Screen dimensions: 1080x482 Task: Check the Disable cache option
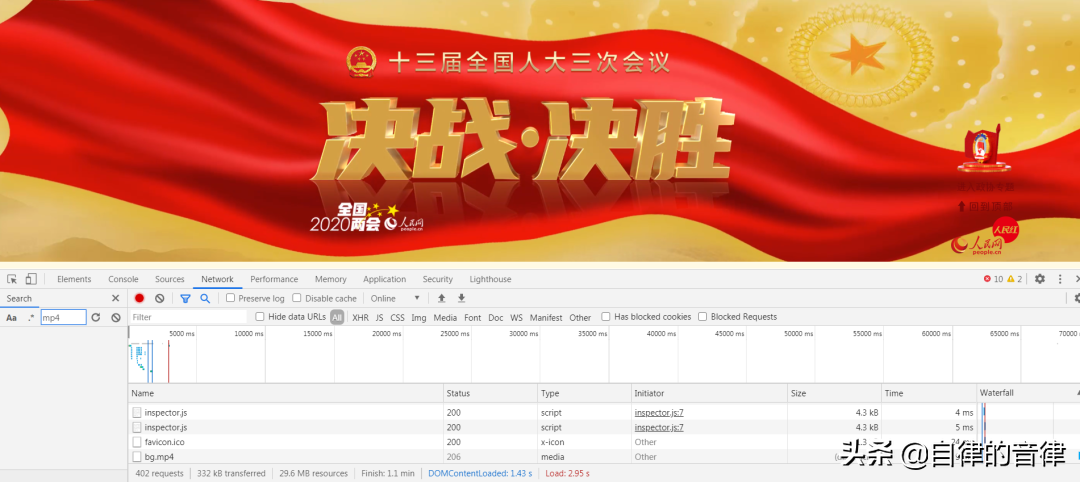coord(298,298)
